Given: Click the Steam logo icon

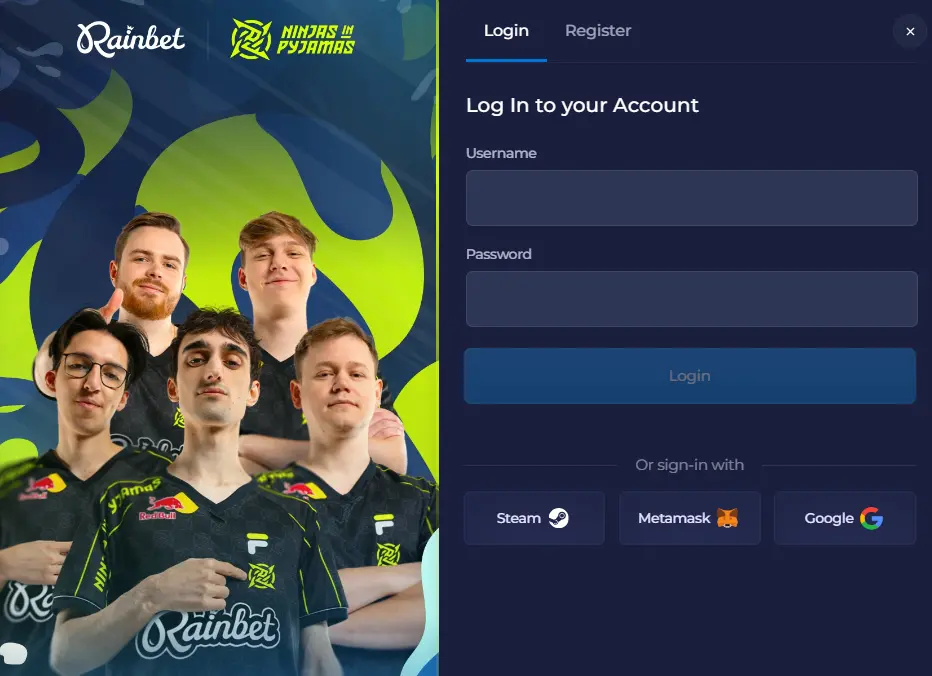Looking at the screenshot, I should tap(558, 518).
